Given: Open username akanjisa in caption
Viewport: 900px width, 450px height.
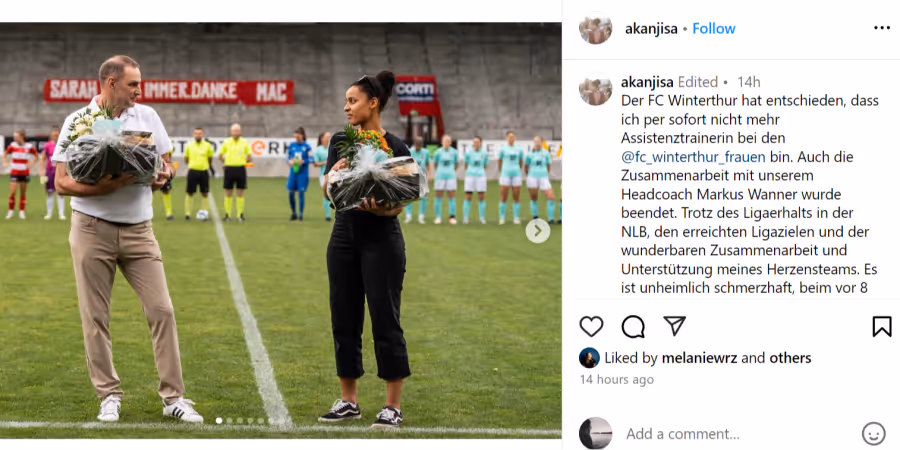Looking at the screenshot, I should [647, 82].
